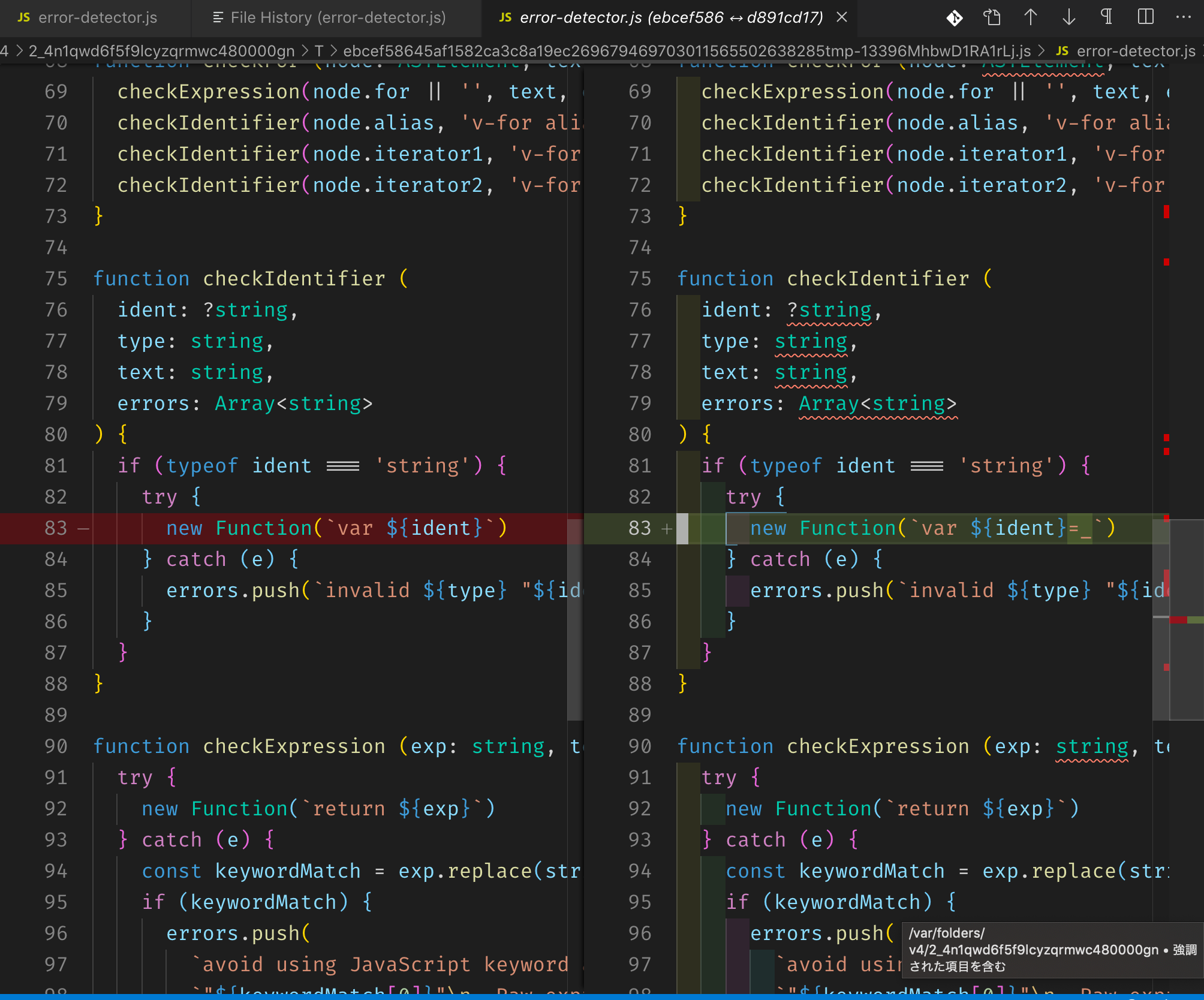Click 'type: string,' on right line 77
Image resolution: width=1204 pixels, height=1000 pixels.
click(779, 341)
